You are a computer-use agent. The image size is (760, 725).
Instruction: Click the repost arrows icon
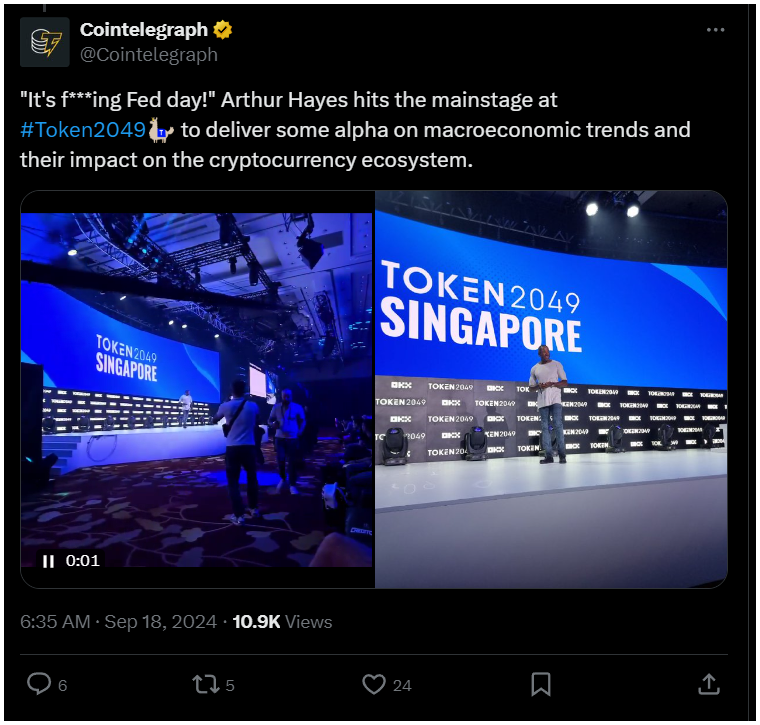tap(204, 685)
